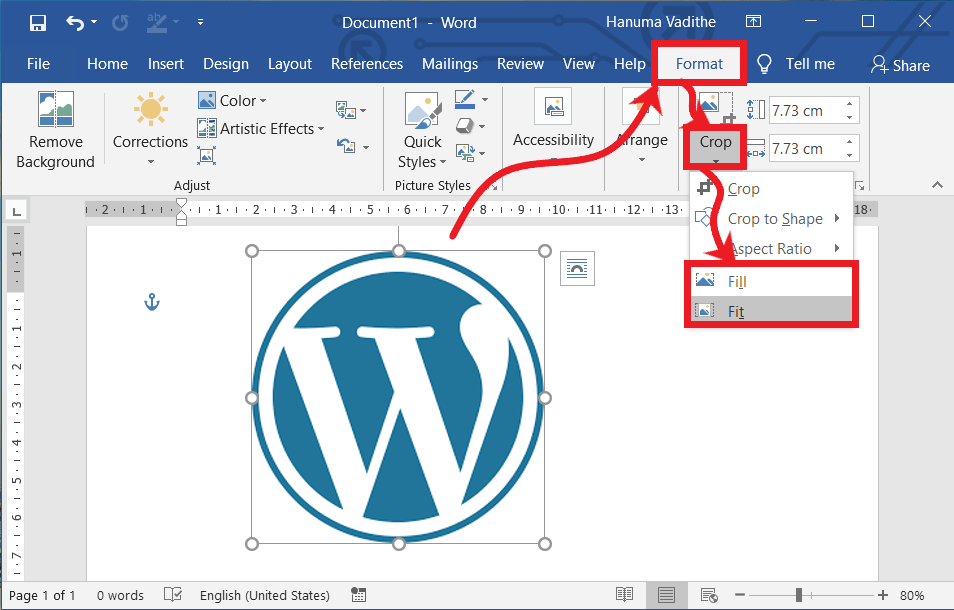Switch to the Format tab
This screenshot has width=954, height=610.
(698, 63)
